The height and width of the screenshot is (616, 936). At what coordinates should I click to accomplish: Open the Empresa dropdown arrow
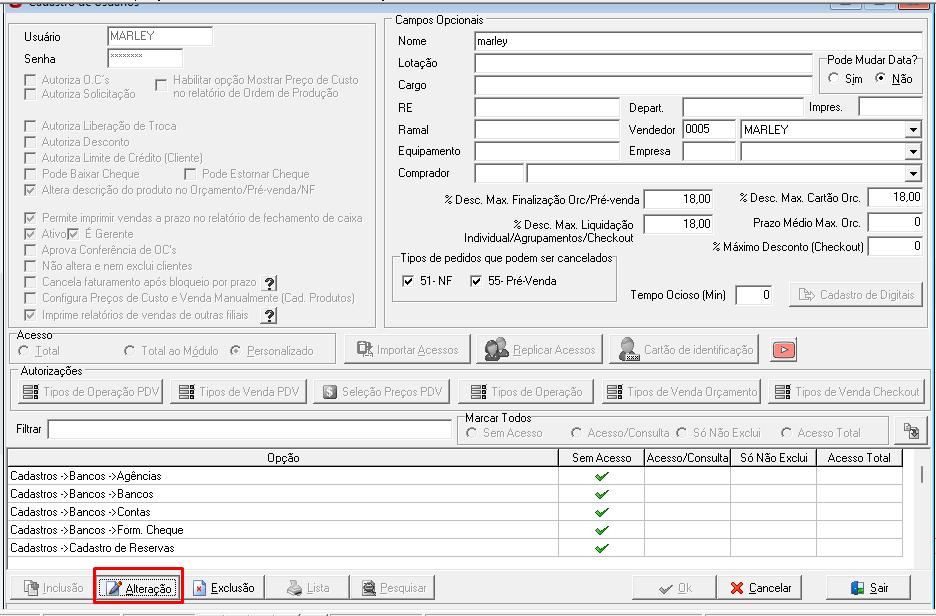913,152
